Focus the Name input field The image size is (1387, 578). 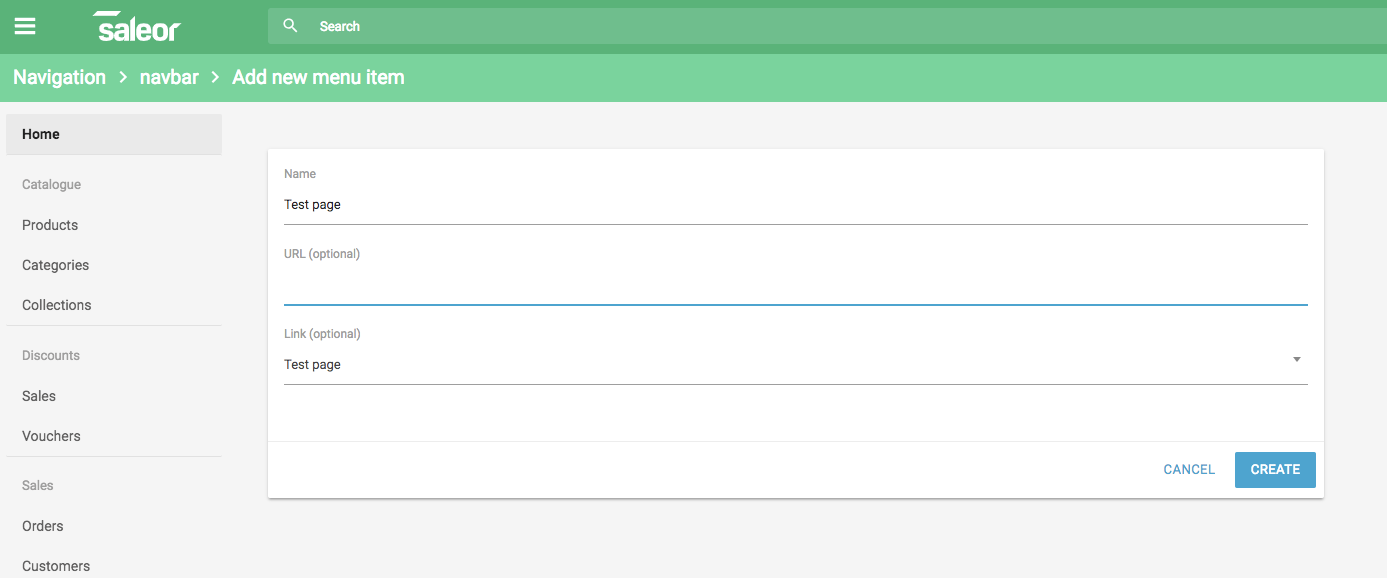point(700,204)
